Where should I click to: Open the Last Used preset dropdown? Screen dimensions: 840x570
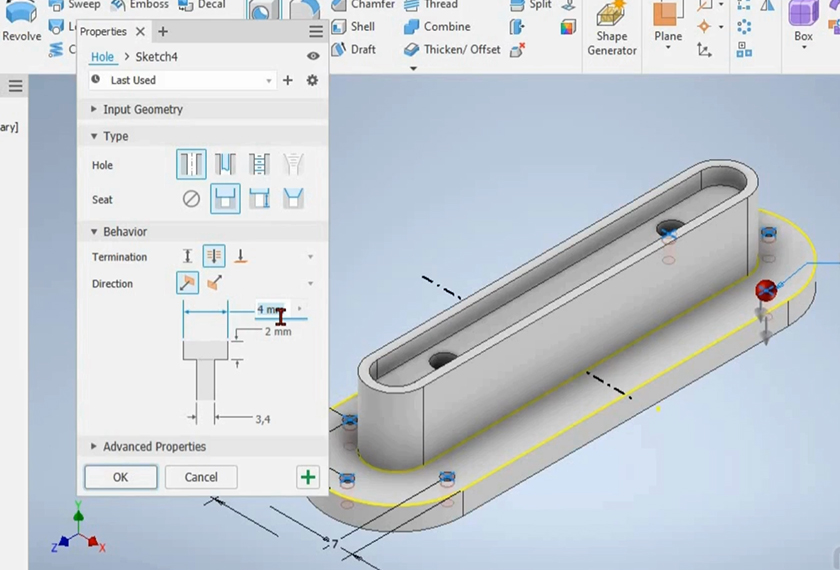click(x=182, y=80)
